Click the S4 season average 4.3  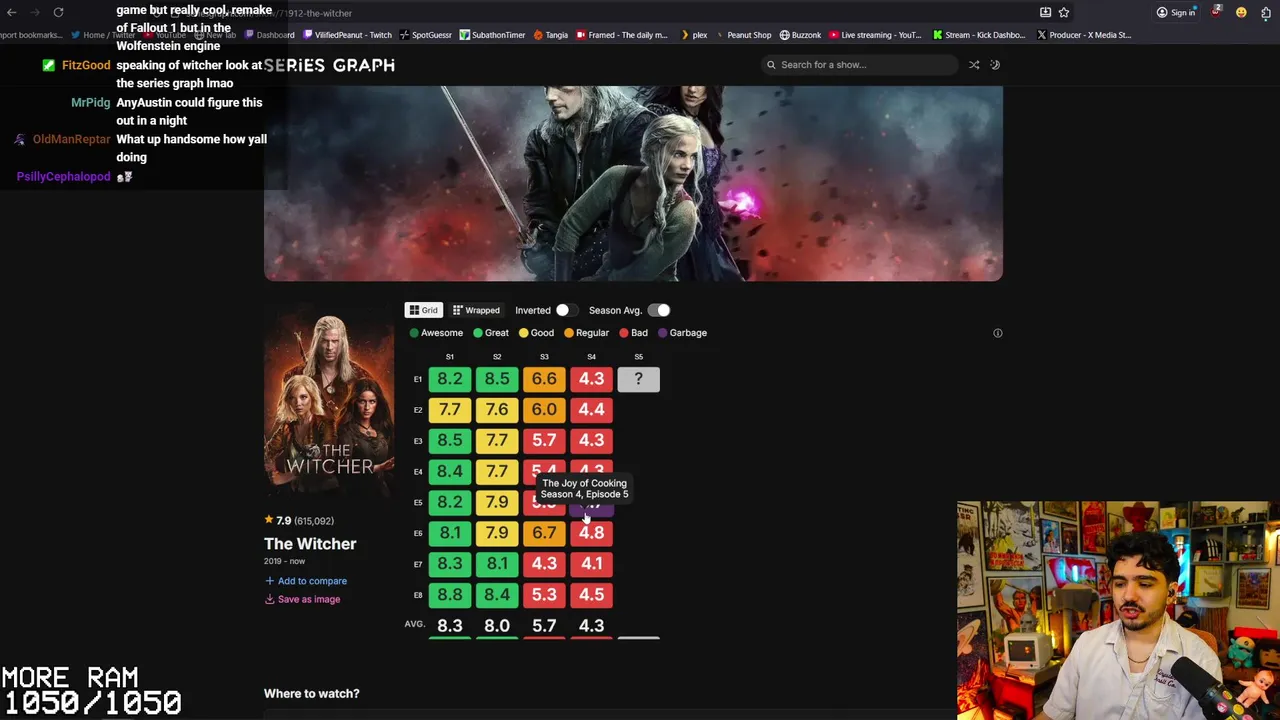coord(591,626)
